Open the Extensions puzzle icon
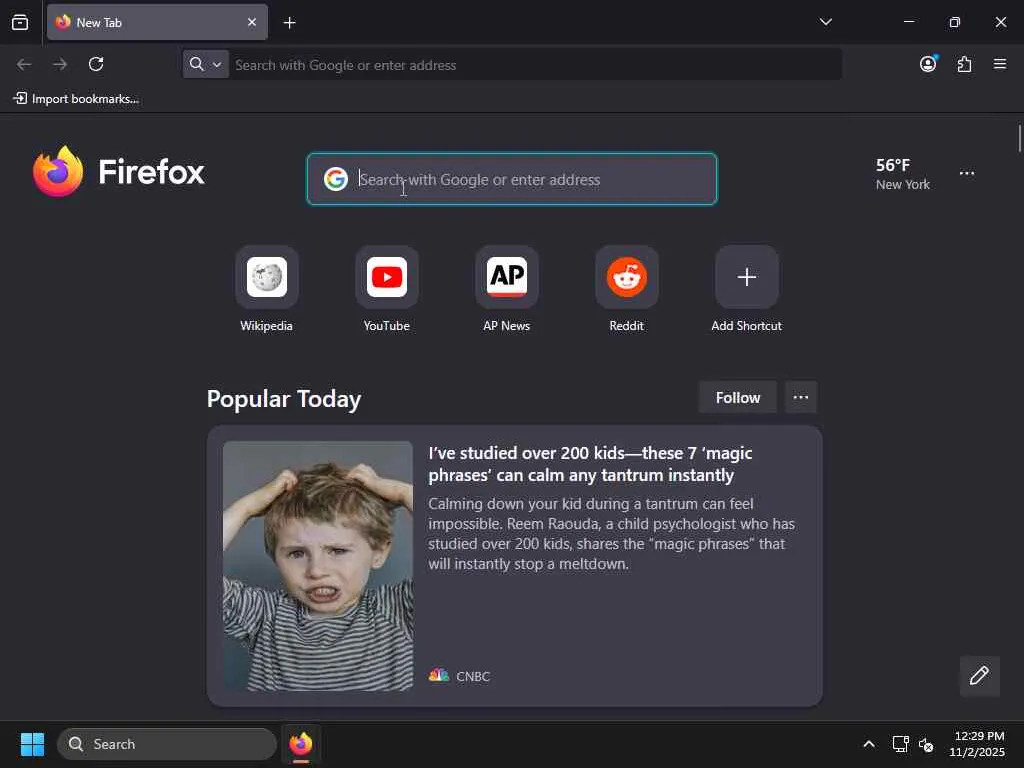1024x768 pixels. pyautogui.click(x=964, y=64)
